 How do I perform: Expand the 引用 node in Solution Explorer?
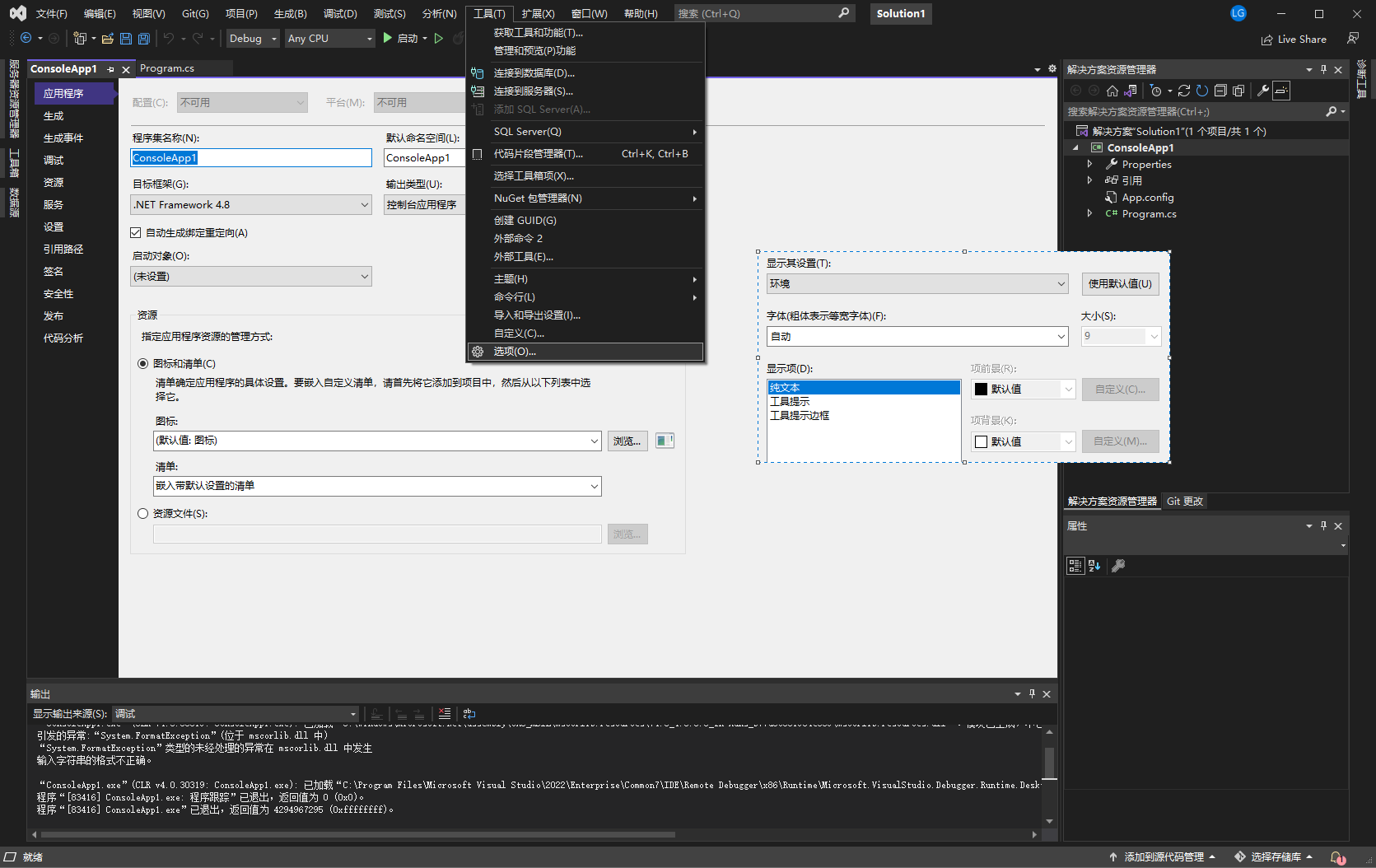1089,180
